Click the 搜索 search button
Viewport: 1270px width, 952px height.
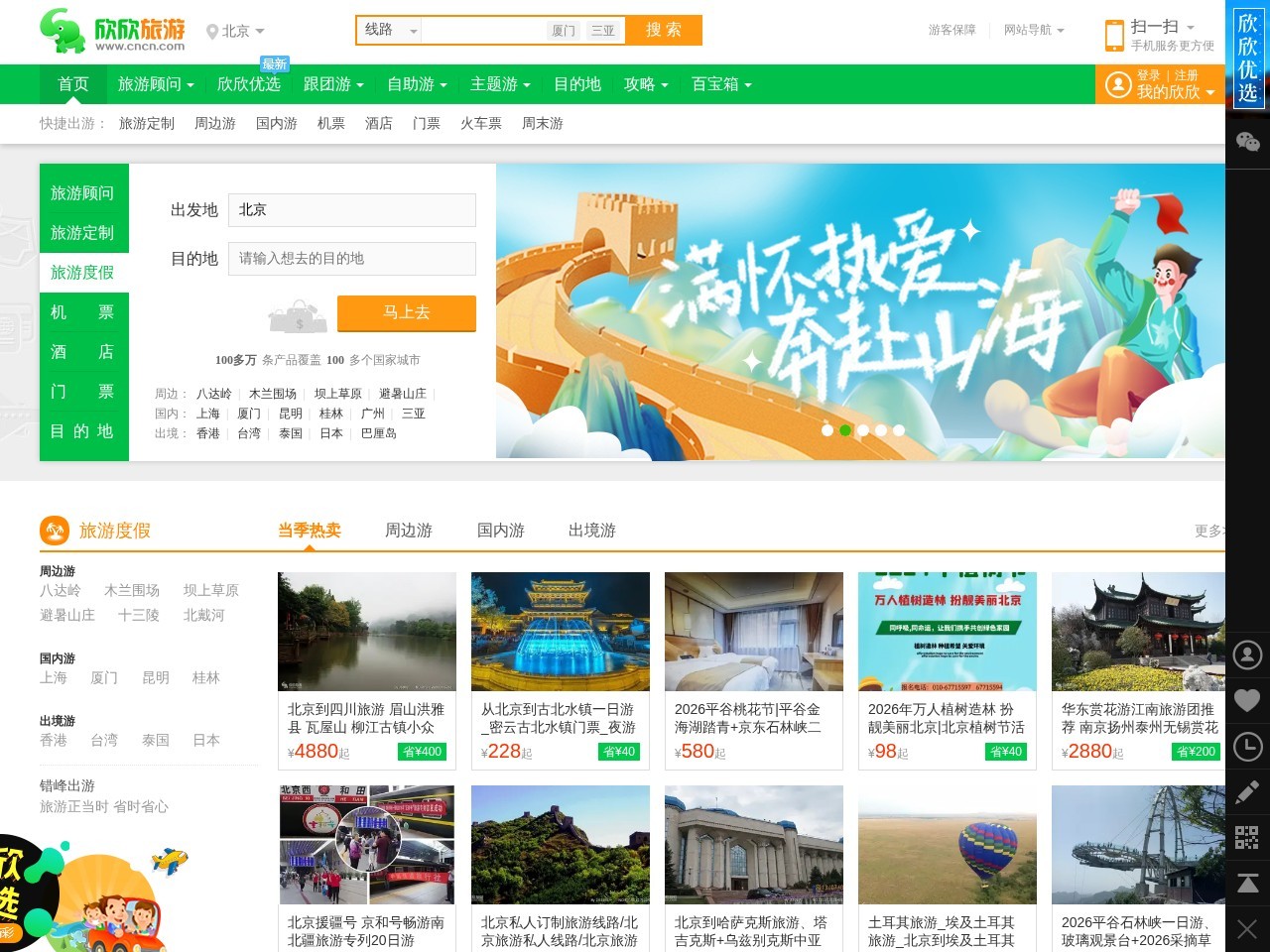point(663,31)
